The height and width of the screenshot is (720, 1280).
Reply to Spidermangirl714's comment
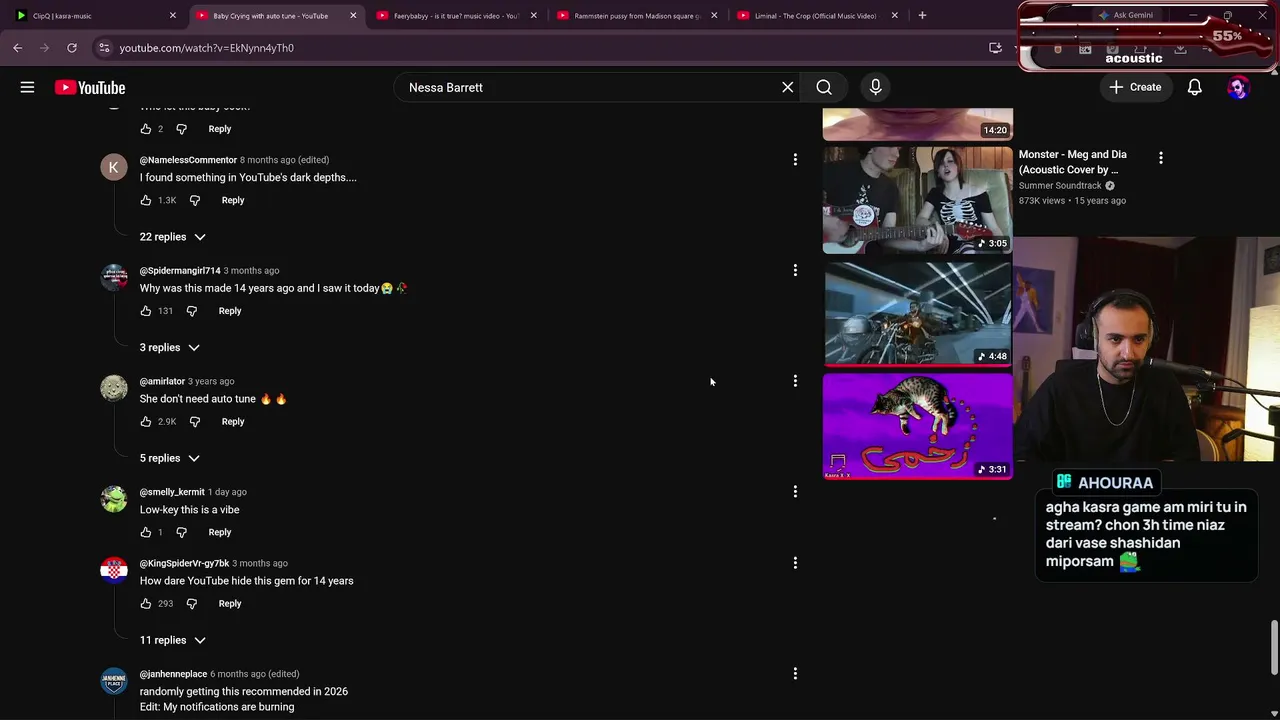(230, 311)
